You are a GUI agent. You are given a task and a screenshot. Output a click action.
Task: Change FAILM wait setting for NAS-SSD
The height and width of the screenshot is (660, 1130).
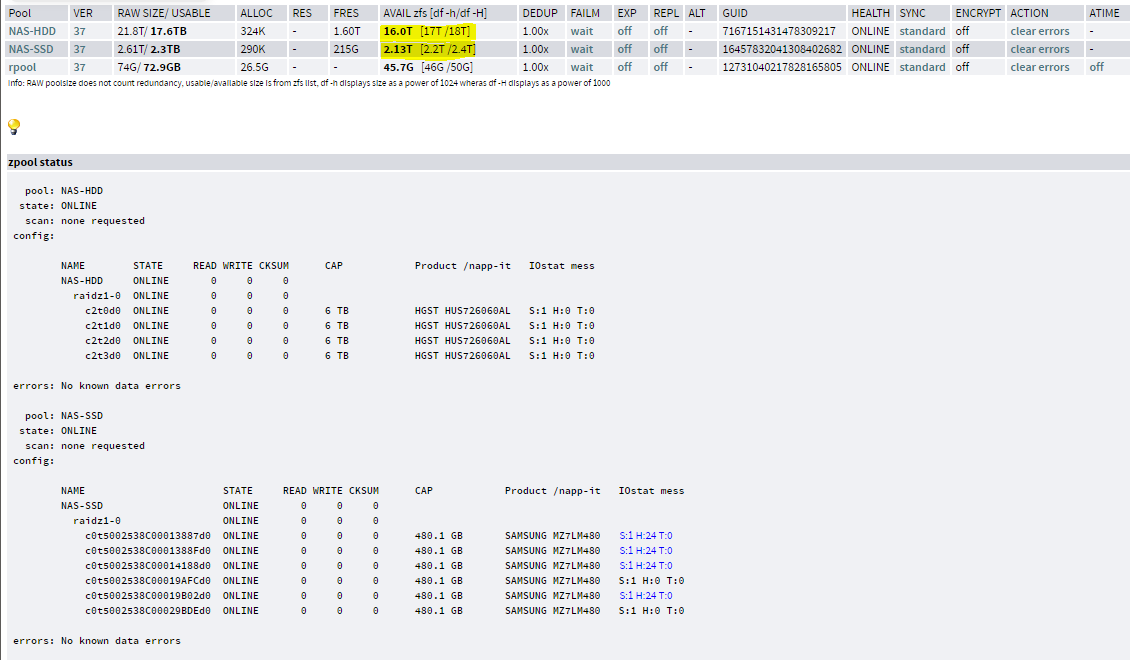(581, 49)
